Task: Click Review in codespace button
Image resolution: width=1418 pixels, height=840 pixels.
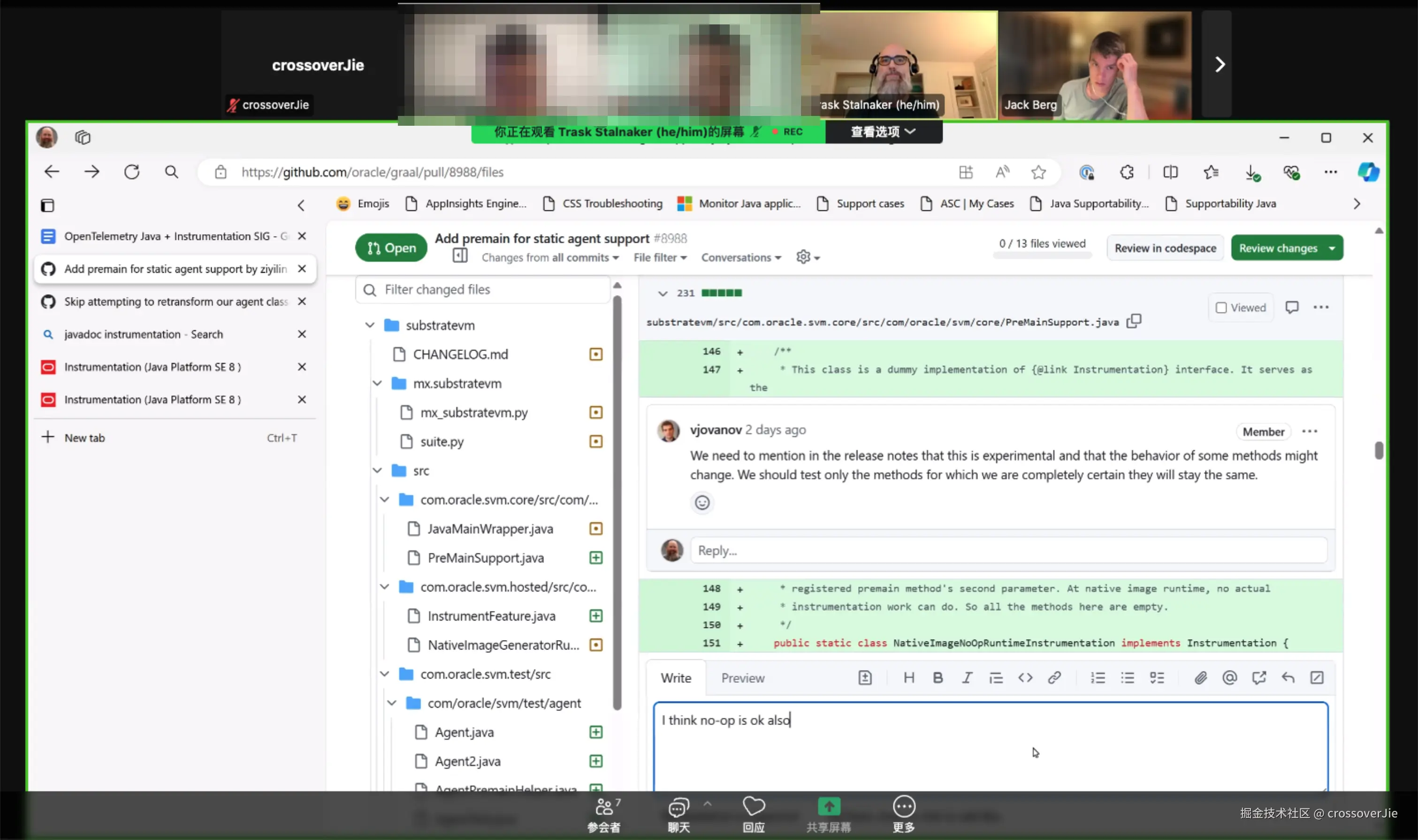Action: tap(1165, 248)
